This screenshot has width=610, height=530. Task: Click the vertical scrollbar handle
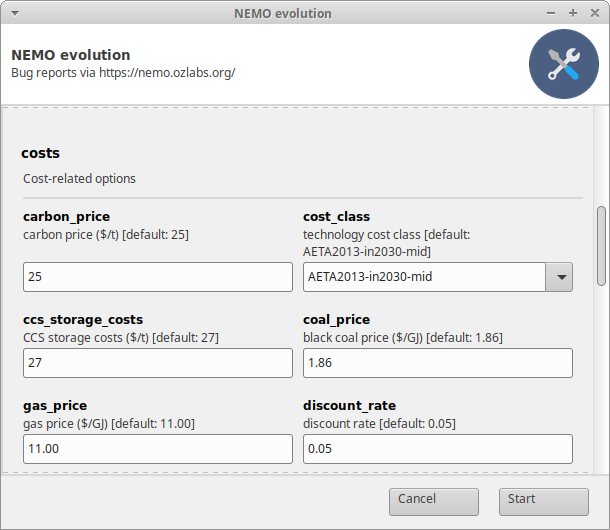(600, 245)
